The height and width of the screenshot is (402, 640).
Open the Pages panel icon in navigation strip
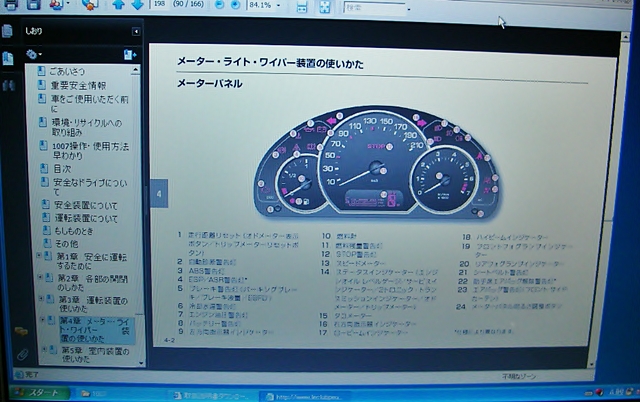coord(7,31)
